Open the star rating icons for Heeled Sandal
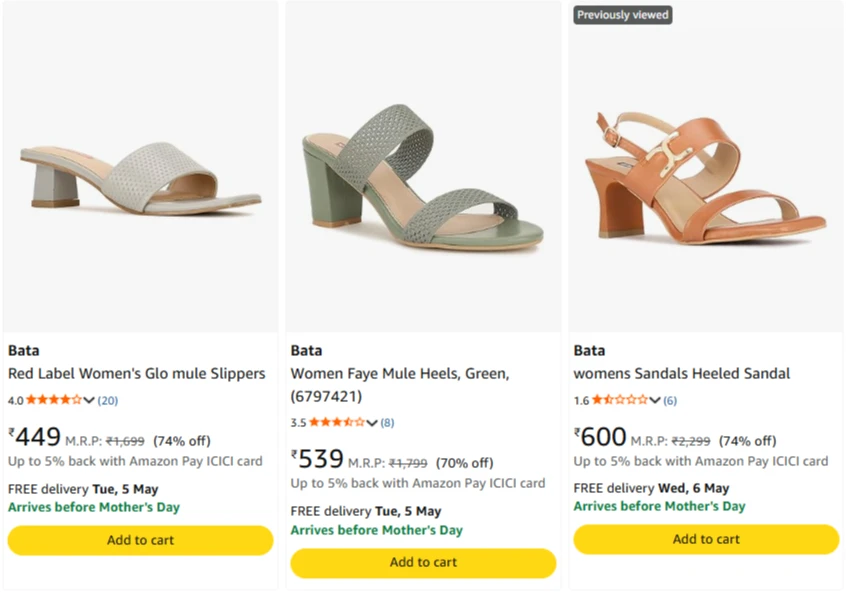This screenshot has width=847, height=593. click(620, 400)
